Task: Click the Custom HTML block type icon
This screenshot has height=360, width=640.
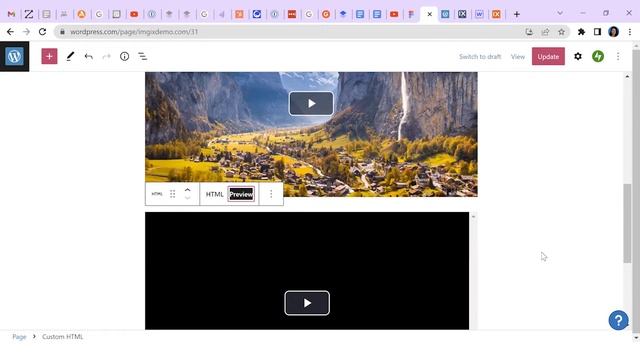Action: pos(157,194)
